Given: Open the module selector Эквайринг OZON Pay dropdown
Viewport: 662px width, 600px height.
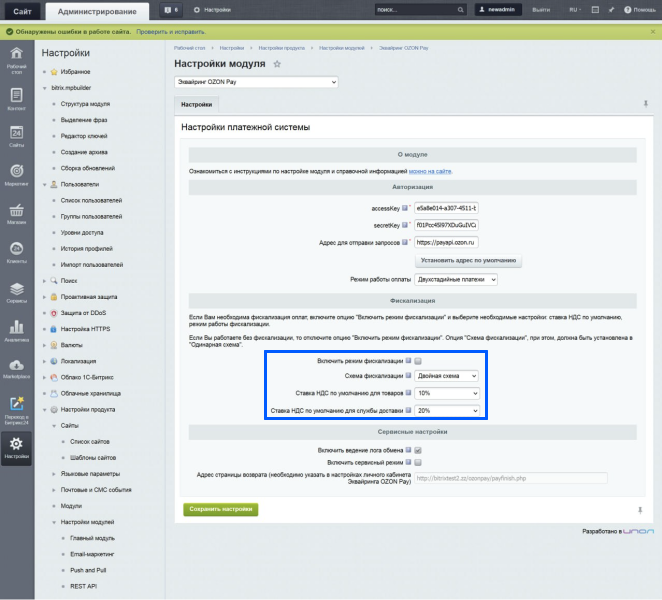Looking at the screenshot, I should (x=256, y=82).
